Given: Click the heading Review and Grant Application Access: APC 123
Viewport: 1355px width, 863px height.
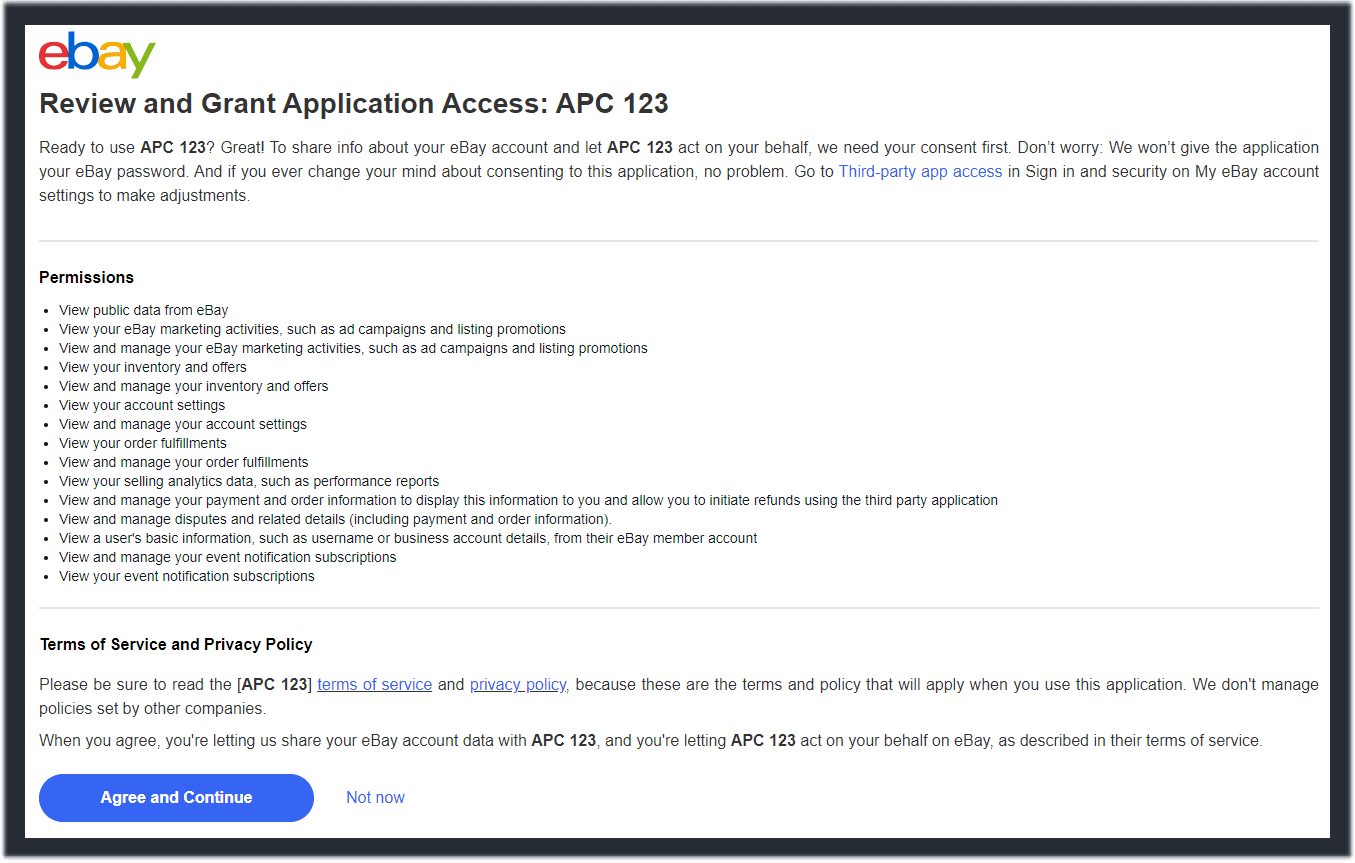Looking at the screenshot, I should point(354,104).
